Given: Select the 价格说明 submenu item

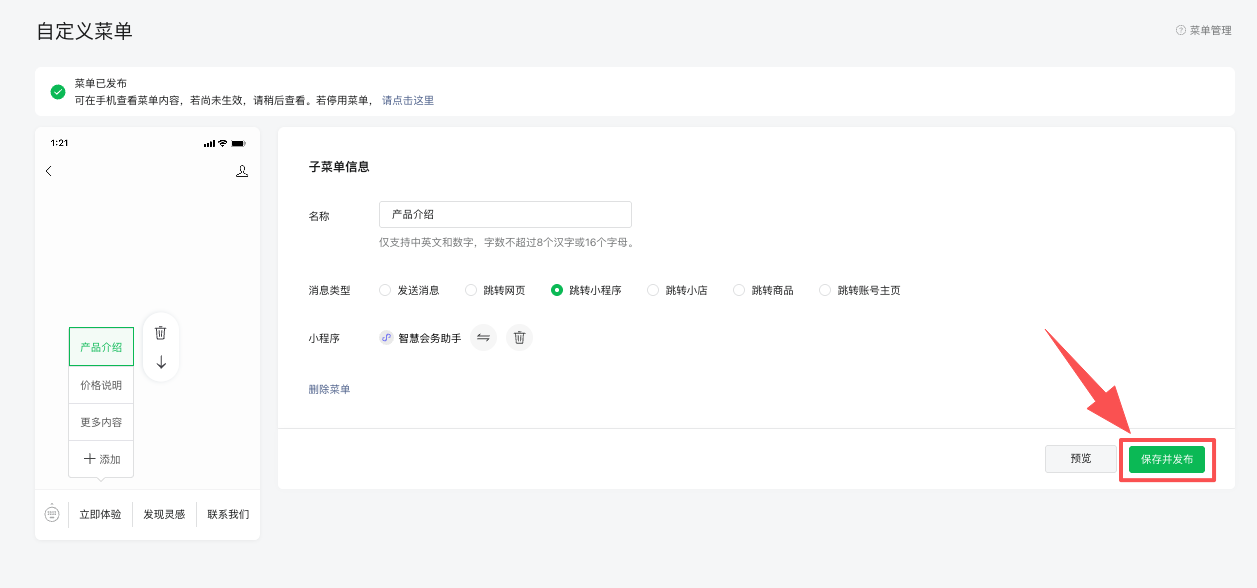Looking at the screenshot, I should (x=101, y=385).
